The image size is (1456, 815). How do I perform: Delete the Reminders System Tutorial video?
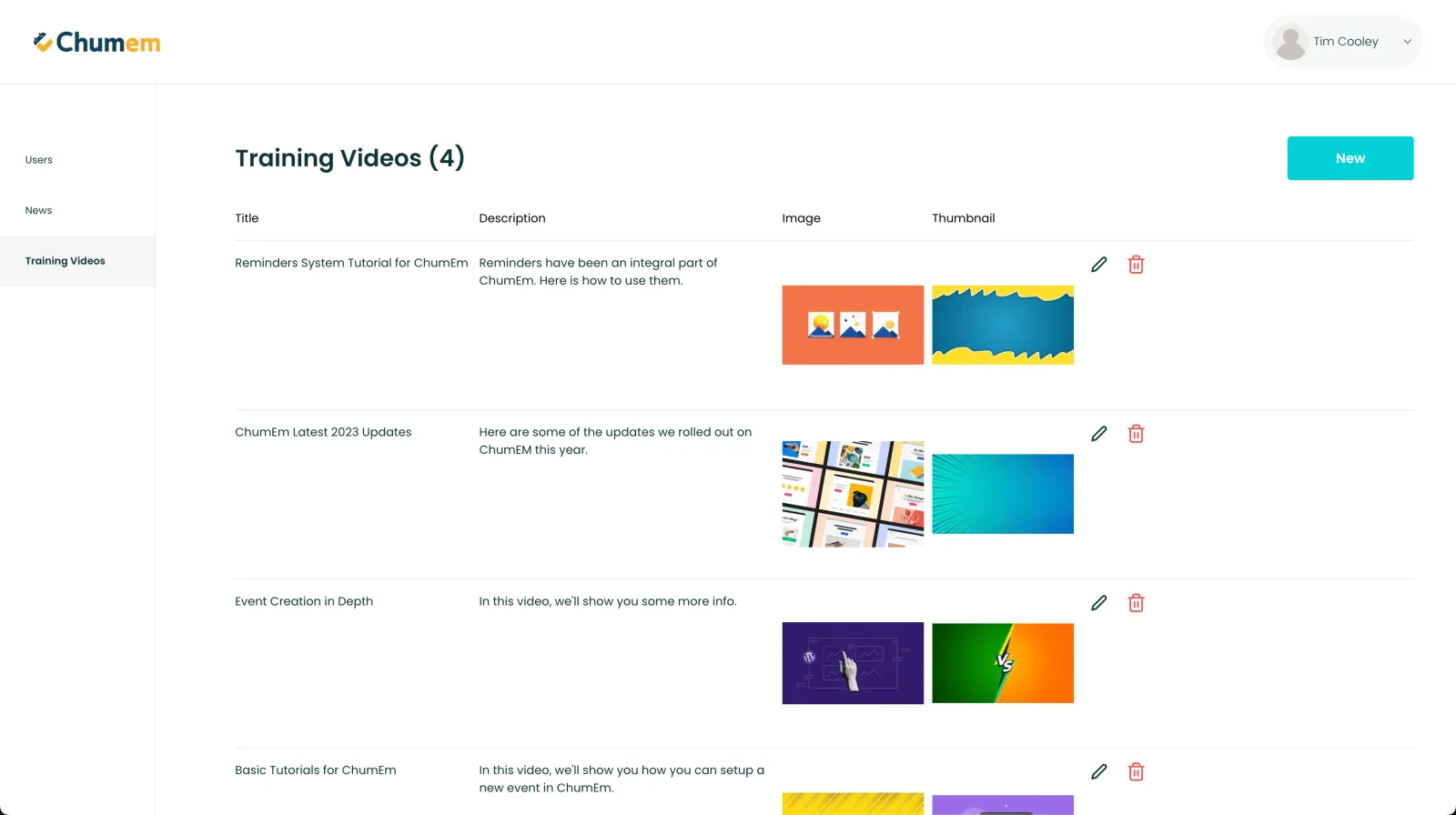tap(1136, 265)
